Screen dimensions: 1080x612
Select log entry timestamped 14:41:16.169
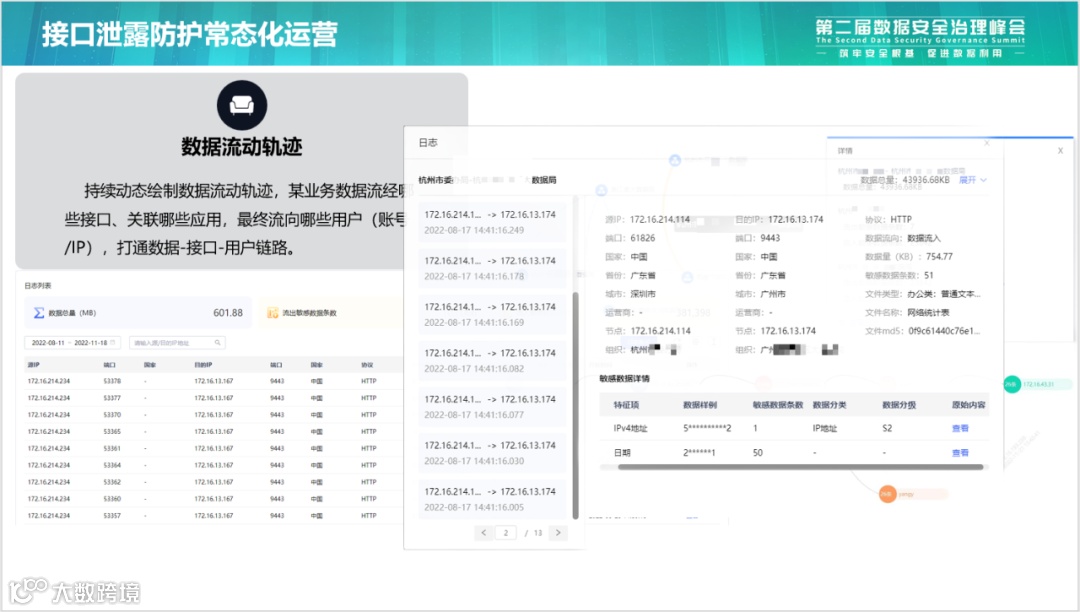(490, 315)
